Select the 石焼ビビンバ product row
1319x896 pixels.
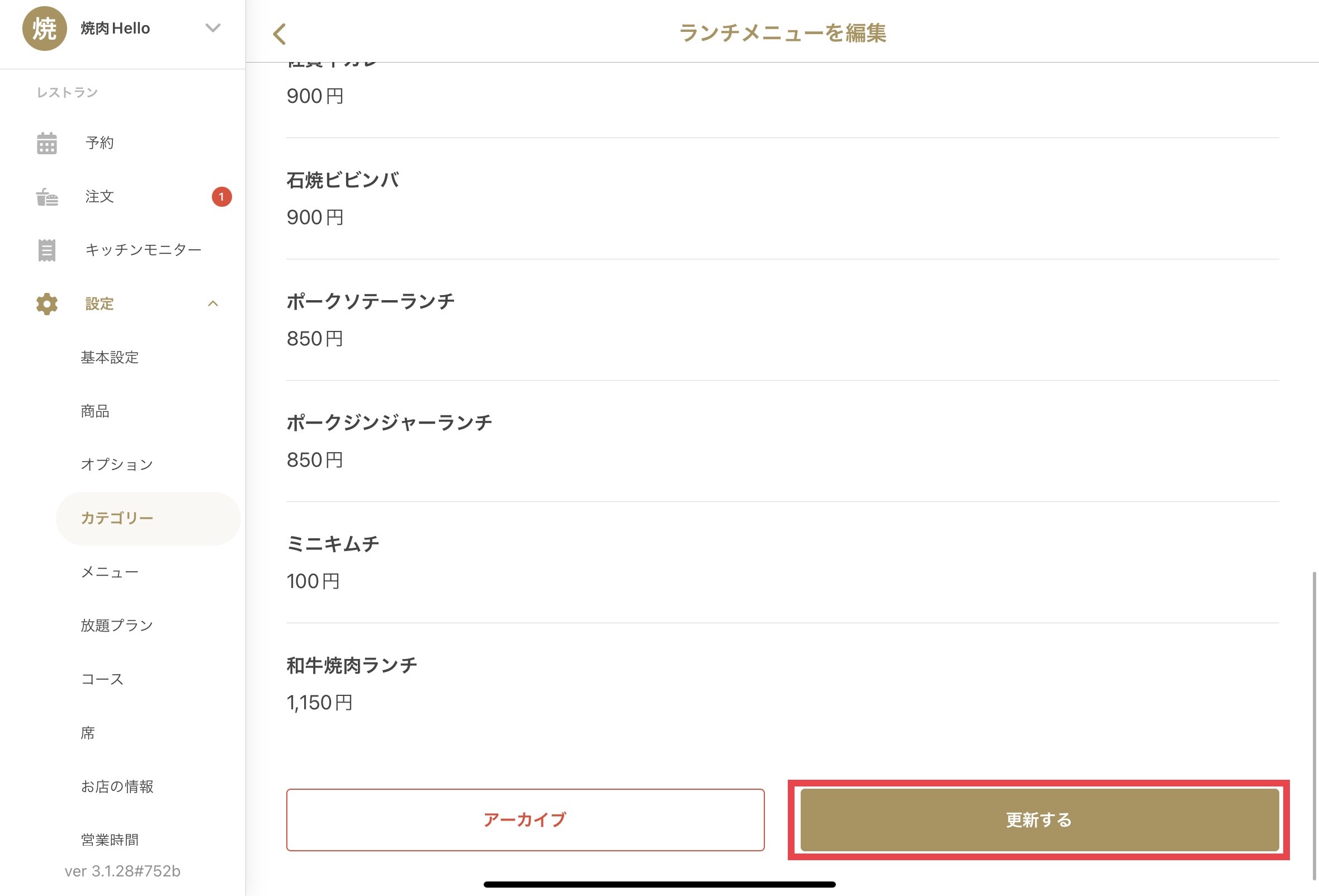(782, 198)
